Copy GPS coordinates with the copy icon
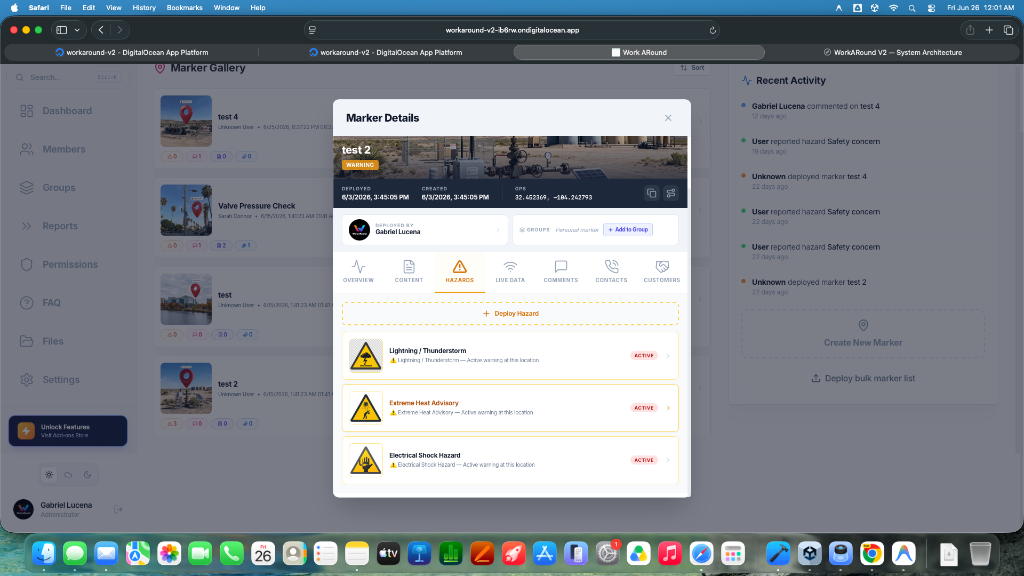The height and width of the screenshot is (576, 1024). (651, 193)
